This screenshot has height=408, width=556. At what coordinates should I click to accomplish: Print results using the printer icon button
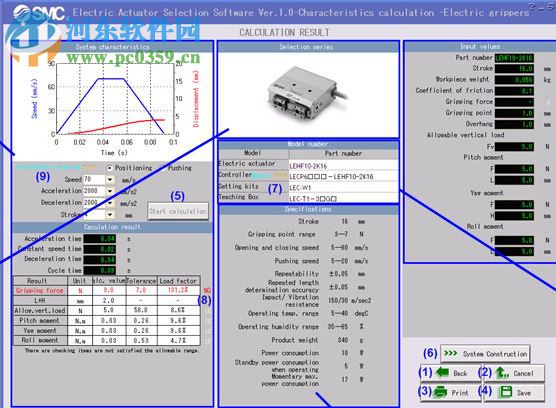[450, 392]
